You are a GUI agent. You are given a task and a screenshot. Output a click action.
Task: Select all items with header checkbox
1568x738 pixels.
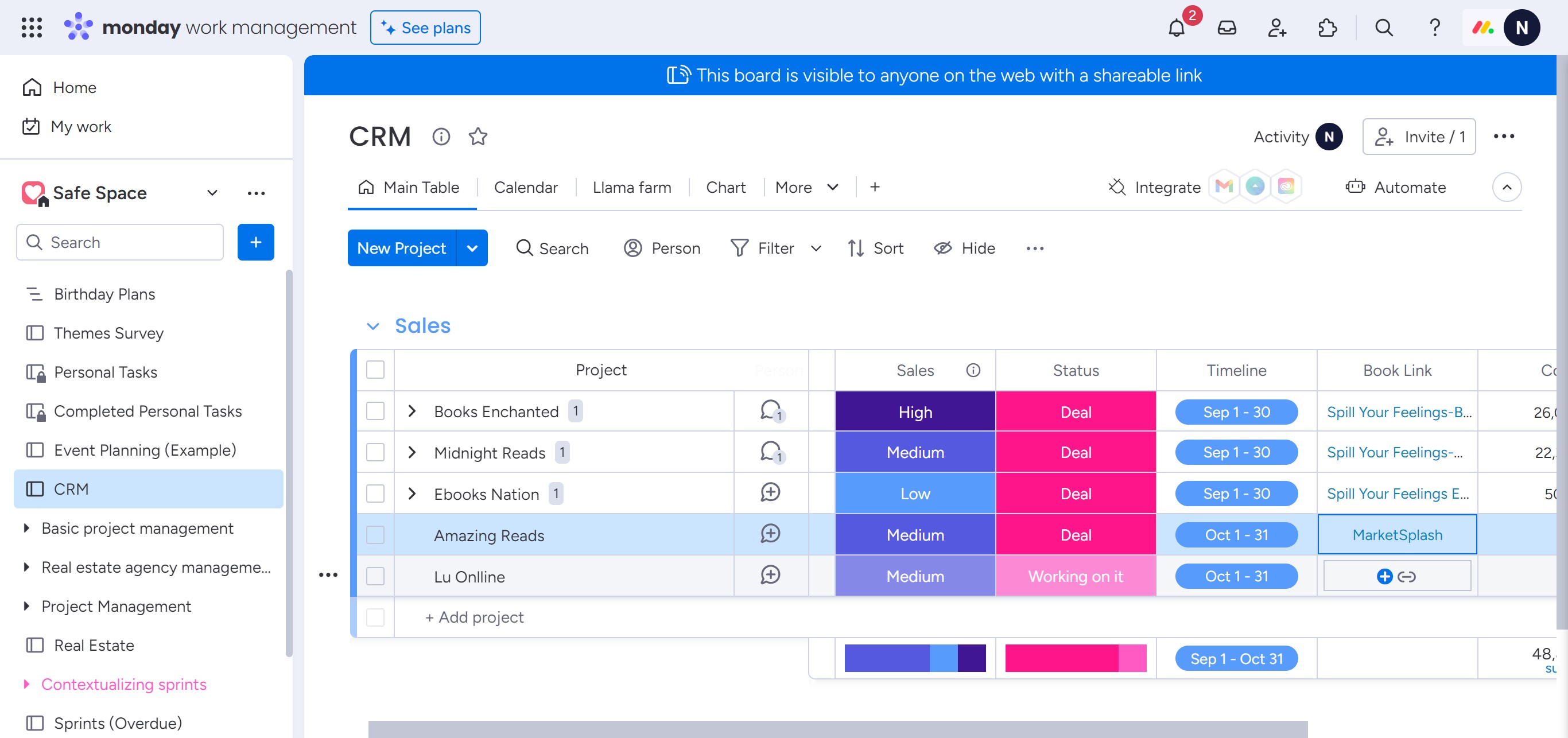click(375, 370)
